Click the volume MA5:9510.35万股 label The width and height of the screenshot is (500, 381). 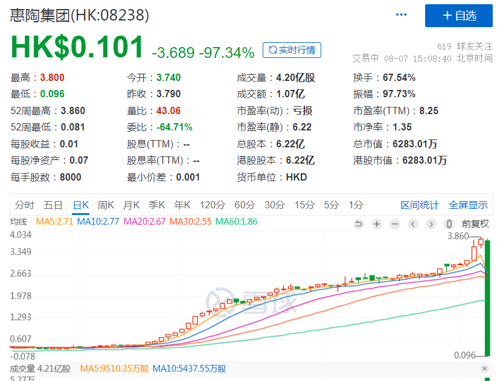point(114,369)
